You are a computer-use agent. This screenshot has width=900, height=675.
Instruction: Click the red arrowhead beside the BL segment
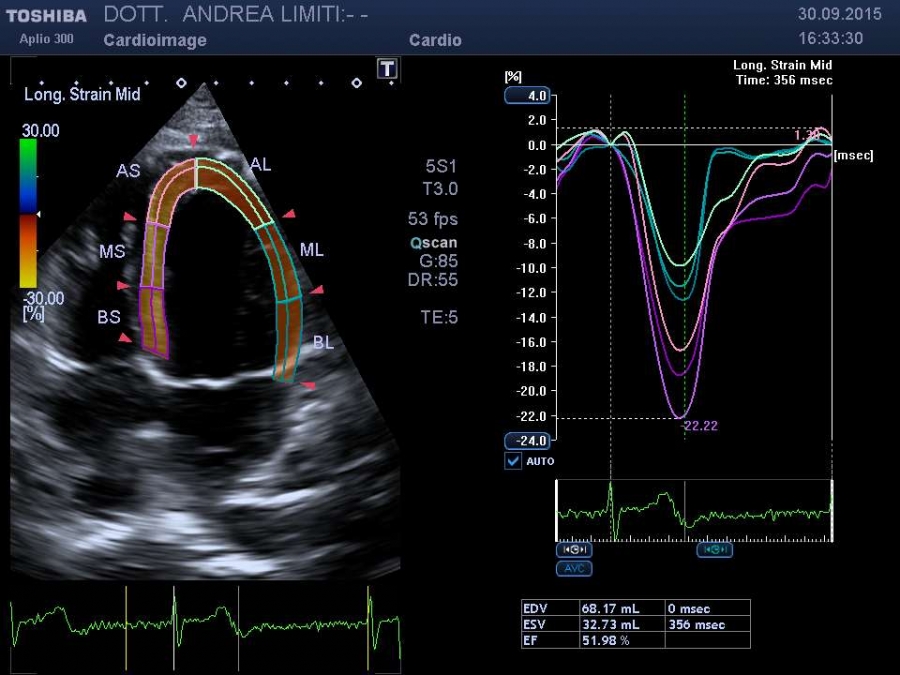309,385
